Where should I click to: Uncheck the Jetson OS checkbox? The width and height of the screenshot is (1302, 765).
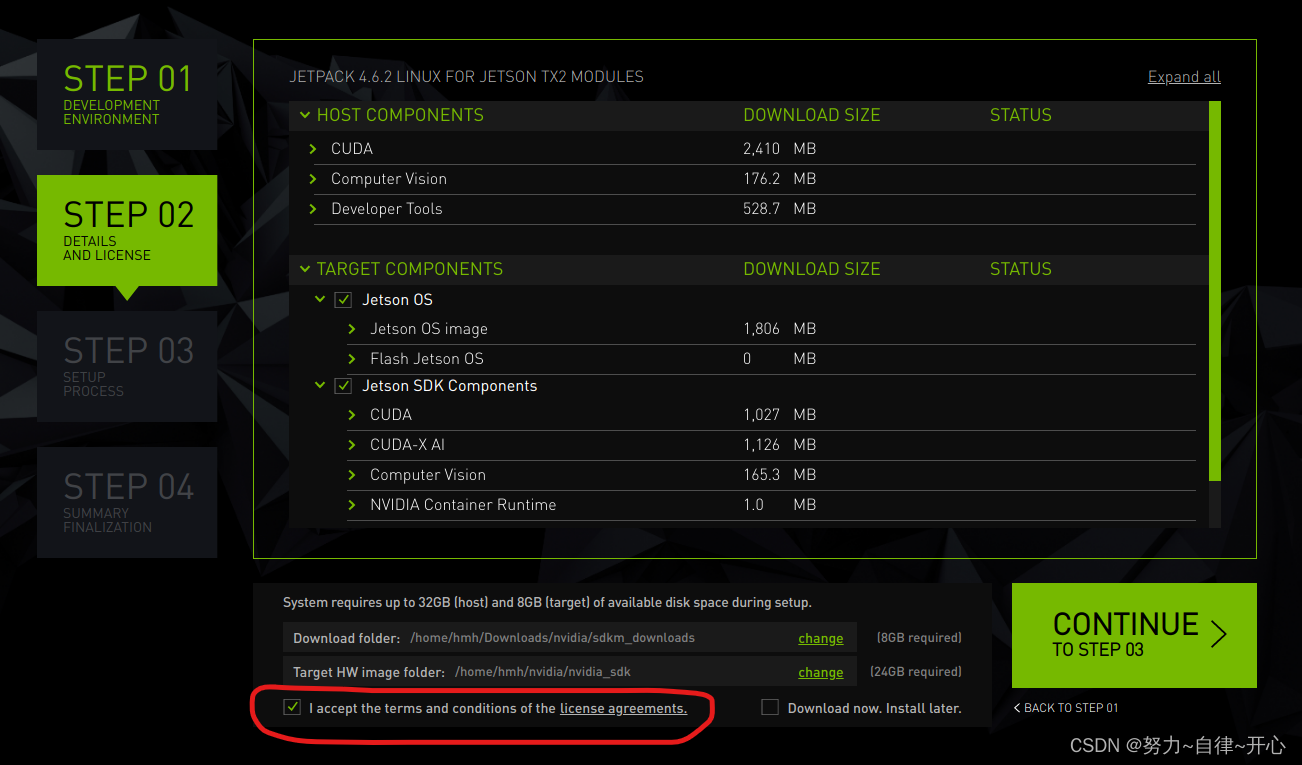tap(343, 300)
